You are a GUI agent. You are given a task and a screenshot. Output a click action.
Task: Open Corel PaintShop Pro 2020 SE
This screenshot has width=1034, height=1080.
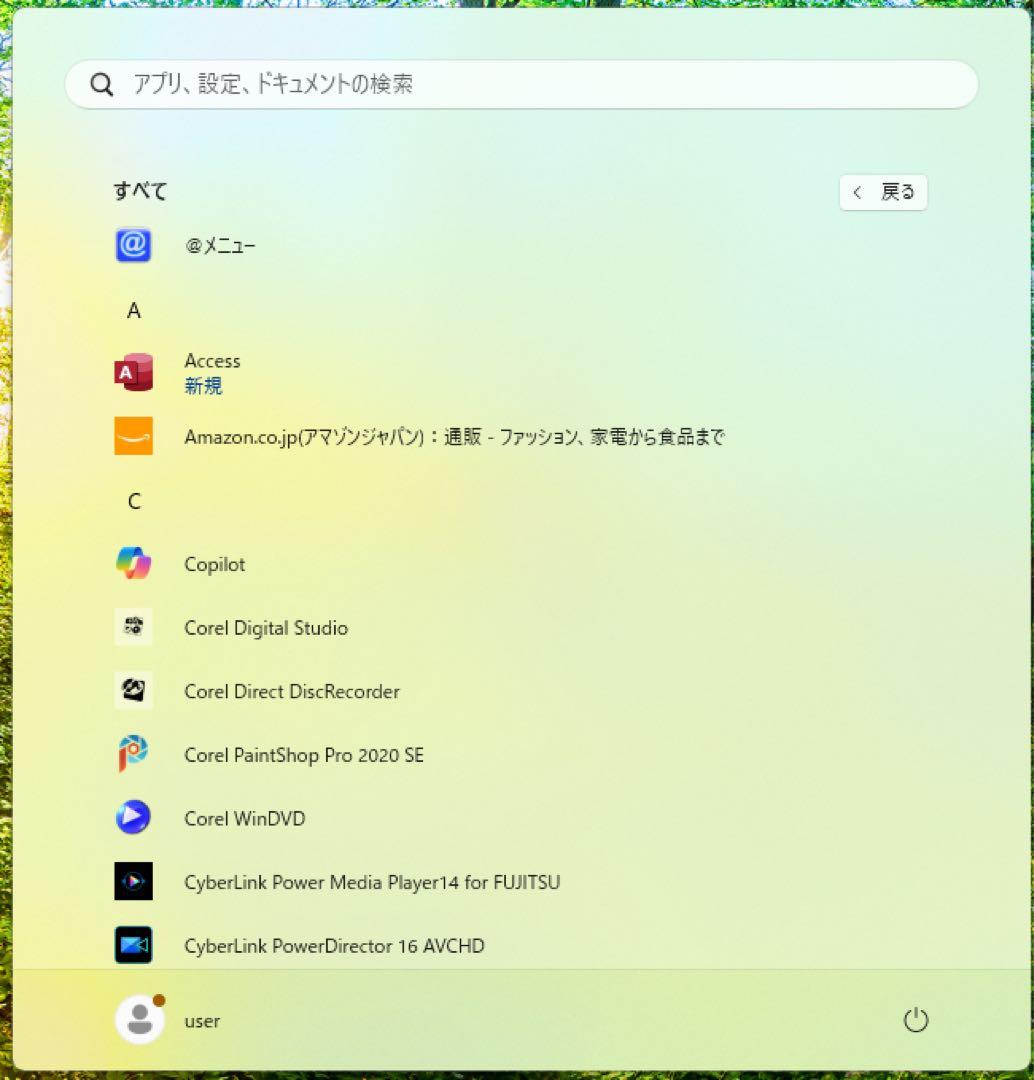[303, 755]
